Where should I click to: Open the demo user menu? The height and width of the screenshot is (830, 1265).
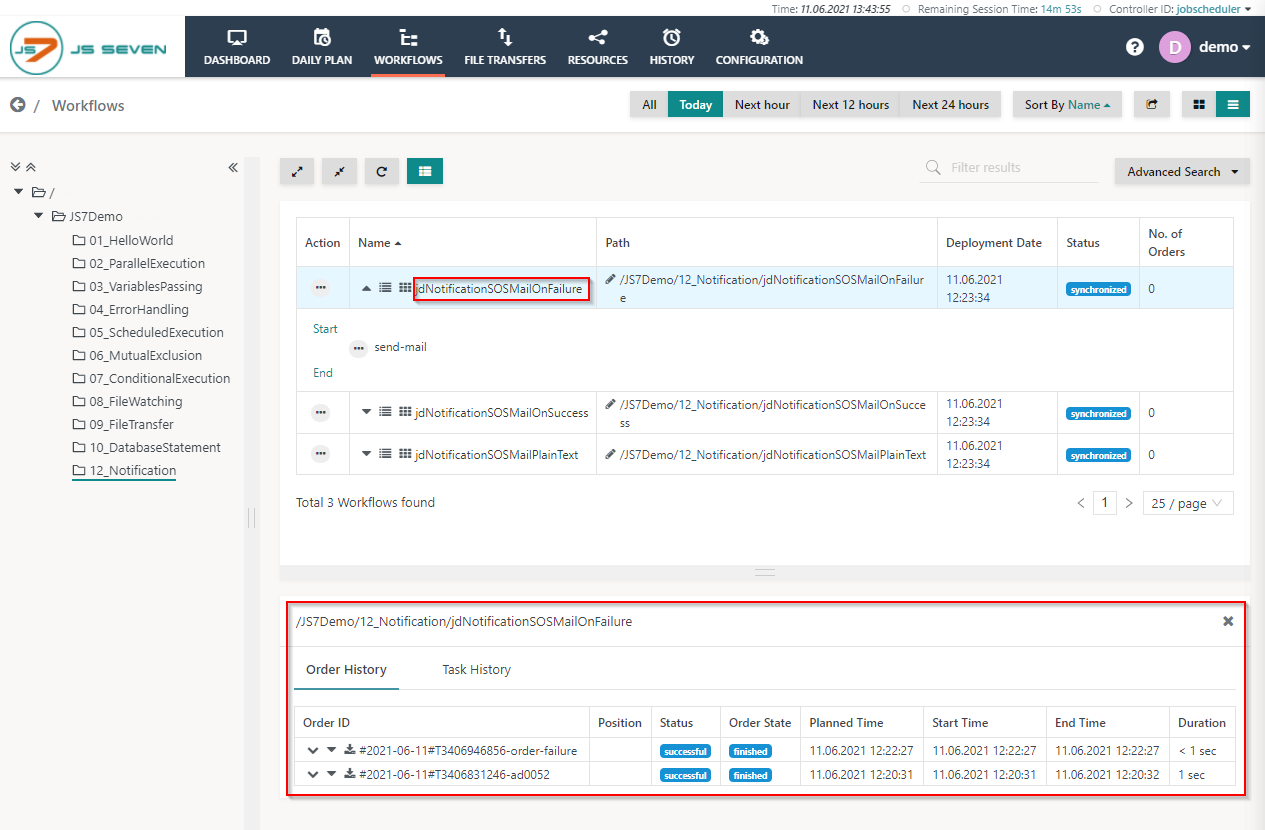[x=1205, y=47]
